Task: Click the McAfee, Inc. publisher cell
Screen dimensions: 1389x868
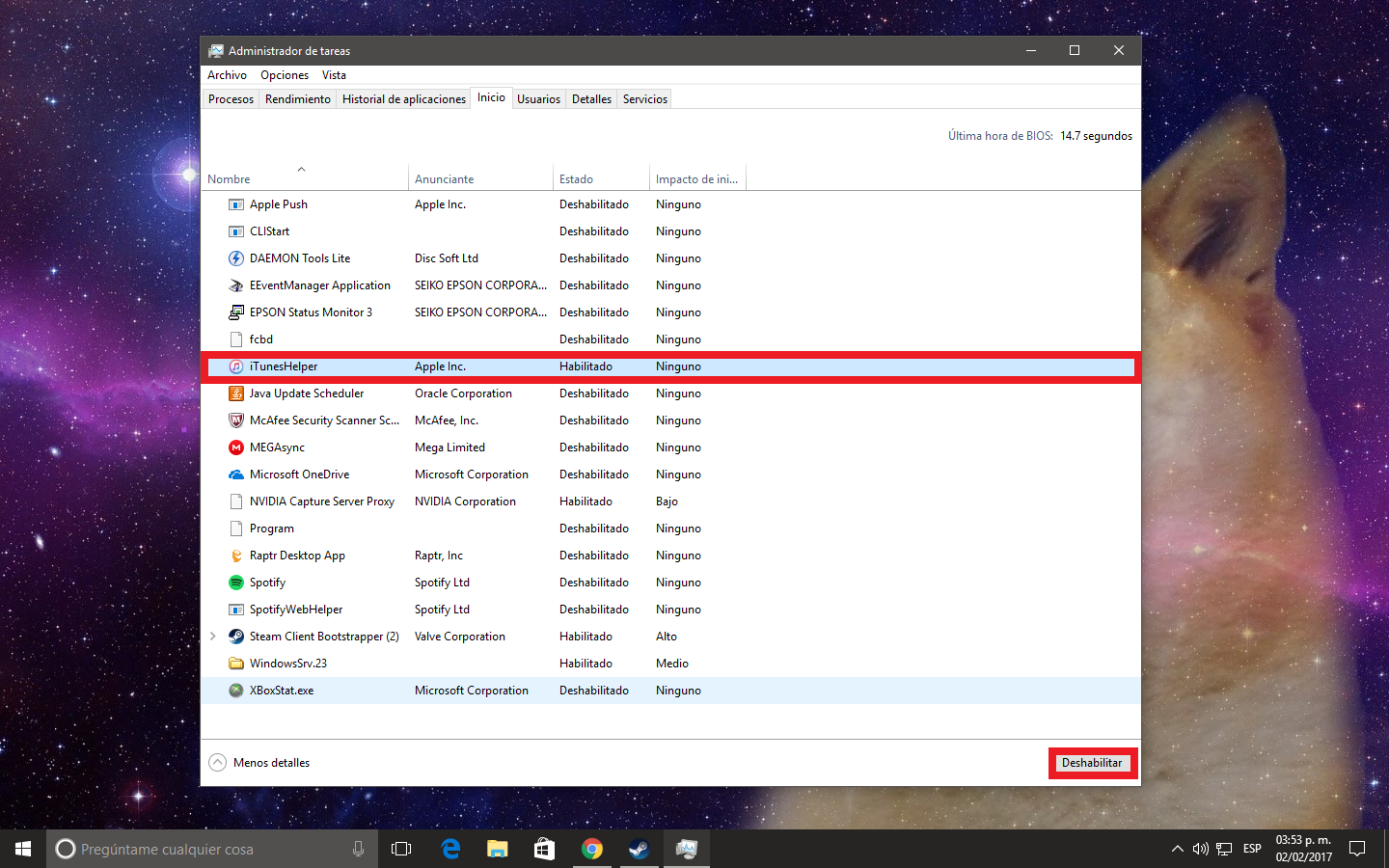Action: (447, 420)
